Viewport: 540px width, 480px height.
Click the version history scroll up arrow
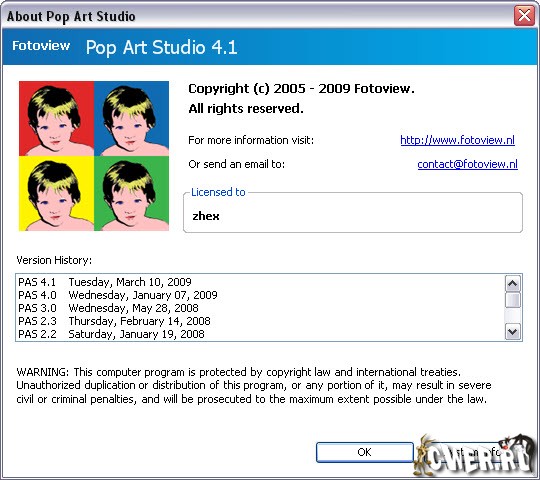(513, 284)
